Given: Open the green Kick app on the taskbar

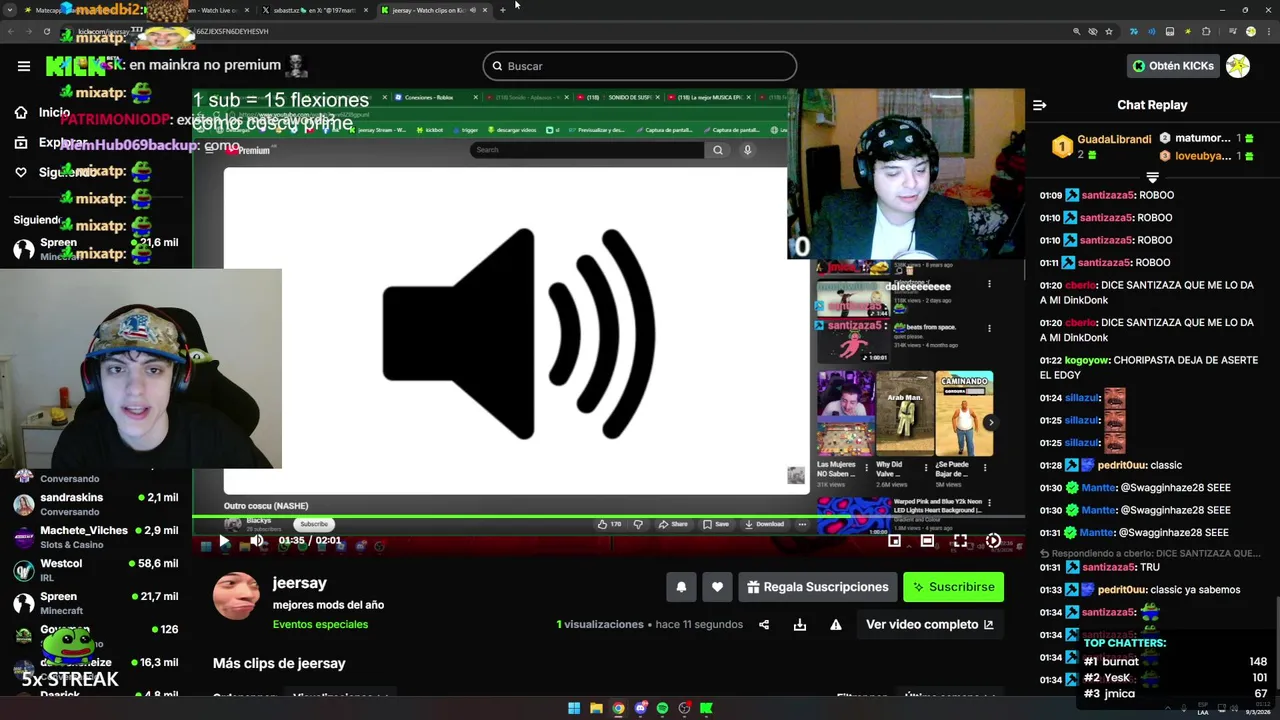Looking at the screenshot, I should click(x=706, y=708).
